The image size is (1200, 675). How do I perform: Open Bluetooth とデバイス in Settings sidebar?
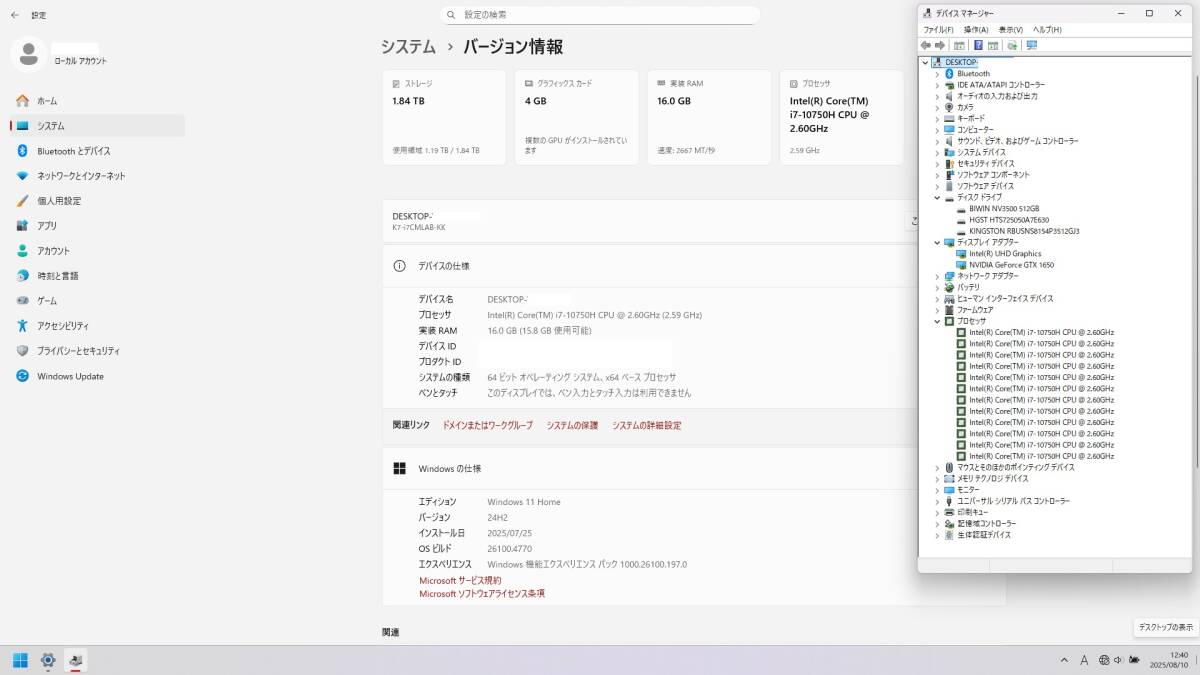coord(97,151)
